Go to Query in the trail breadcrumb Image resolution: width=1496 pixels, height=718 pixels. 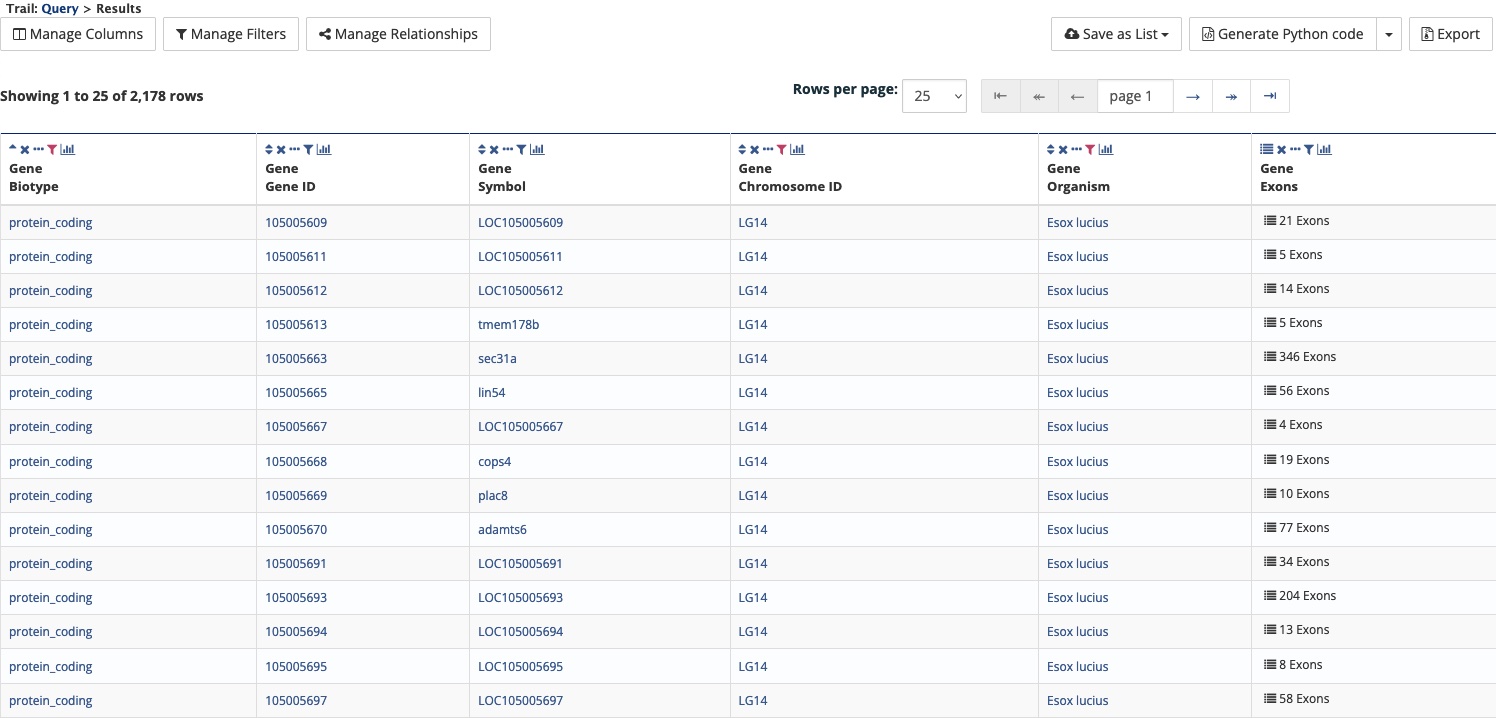60,8
